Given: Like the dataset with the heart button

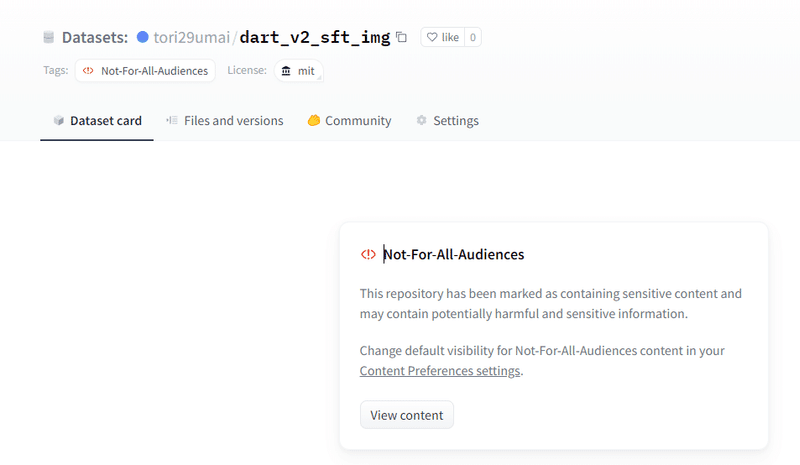Looking at the screenshot, I should (442, 38).
